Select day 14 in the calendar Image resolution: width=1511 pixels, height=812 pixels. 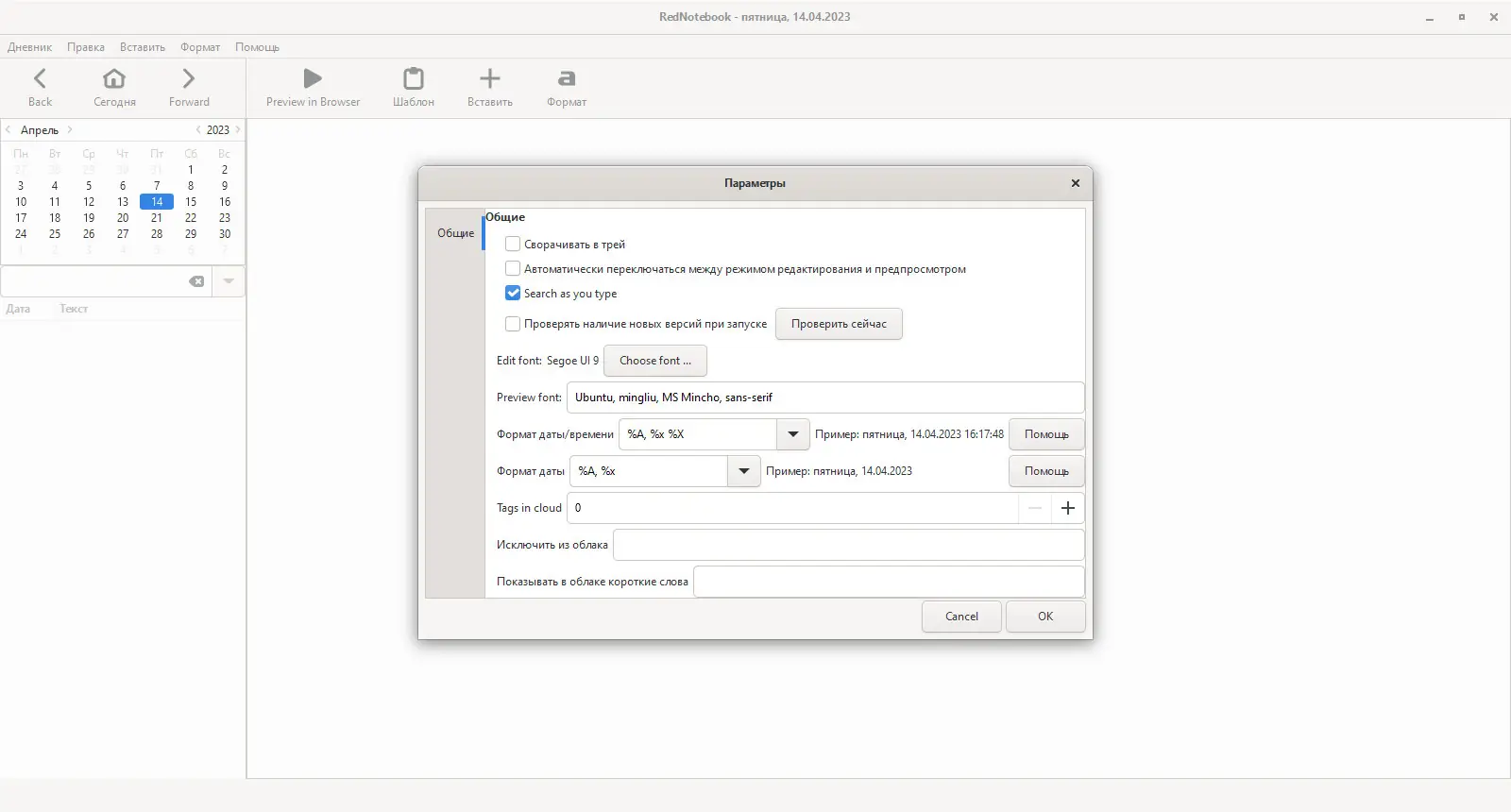click(x=157, y=202)
